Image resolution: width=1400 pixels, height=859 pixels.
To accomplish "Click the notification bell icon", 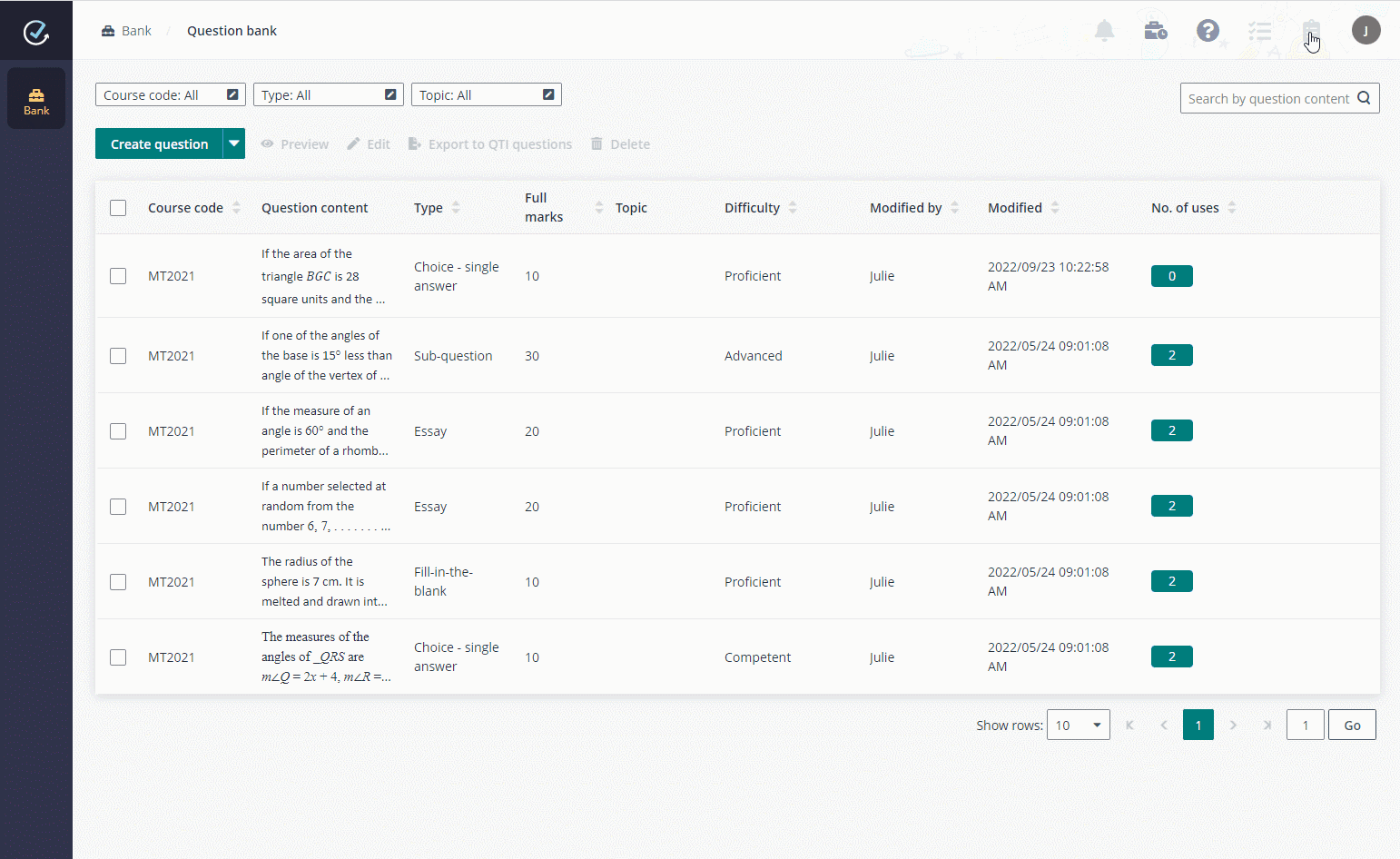I will 1104,31.
